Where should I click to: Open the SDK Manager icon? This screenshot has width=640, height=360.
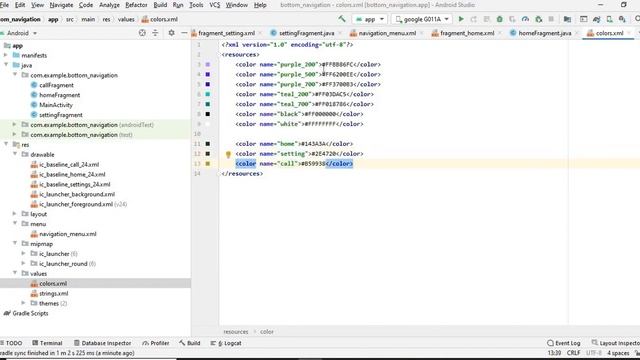tap(622, 19)
